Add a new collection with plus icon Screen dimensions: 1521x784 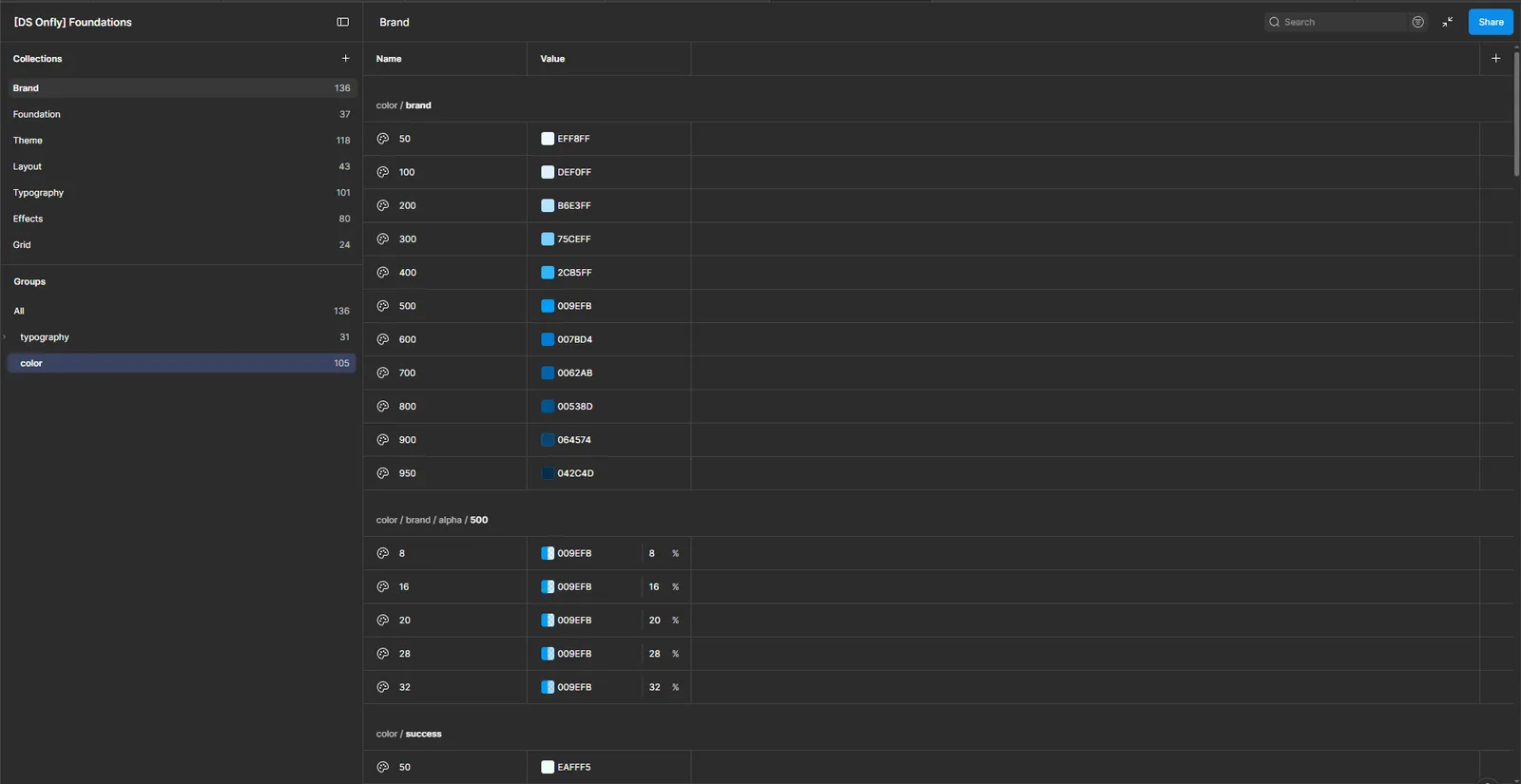pos(345,58)
